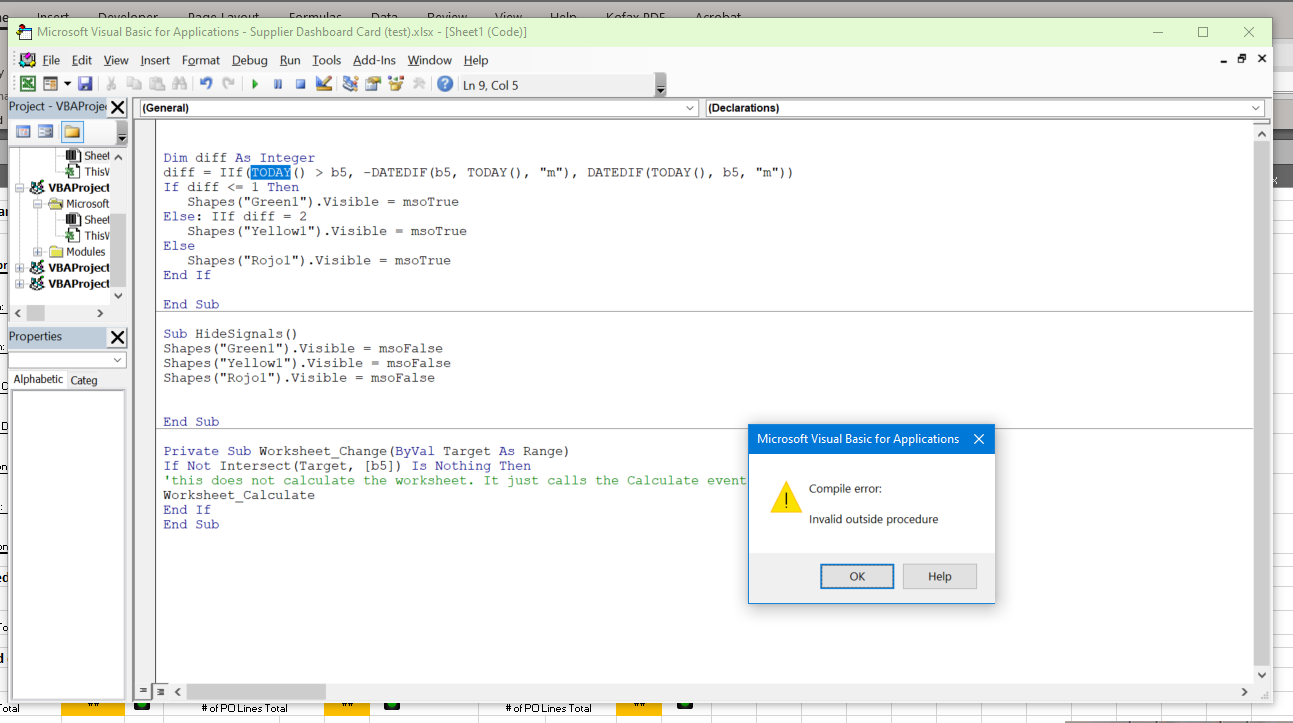Open the (Declarations) procedure dropdown

[985, 107]
